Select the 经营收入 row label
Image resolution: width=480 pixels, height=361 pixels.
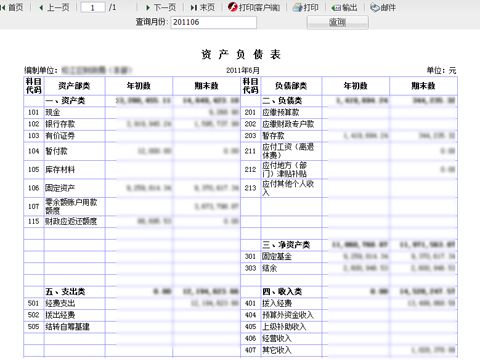[x=277, y=338]
